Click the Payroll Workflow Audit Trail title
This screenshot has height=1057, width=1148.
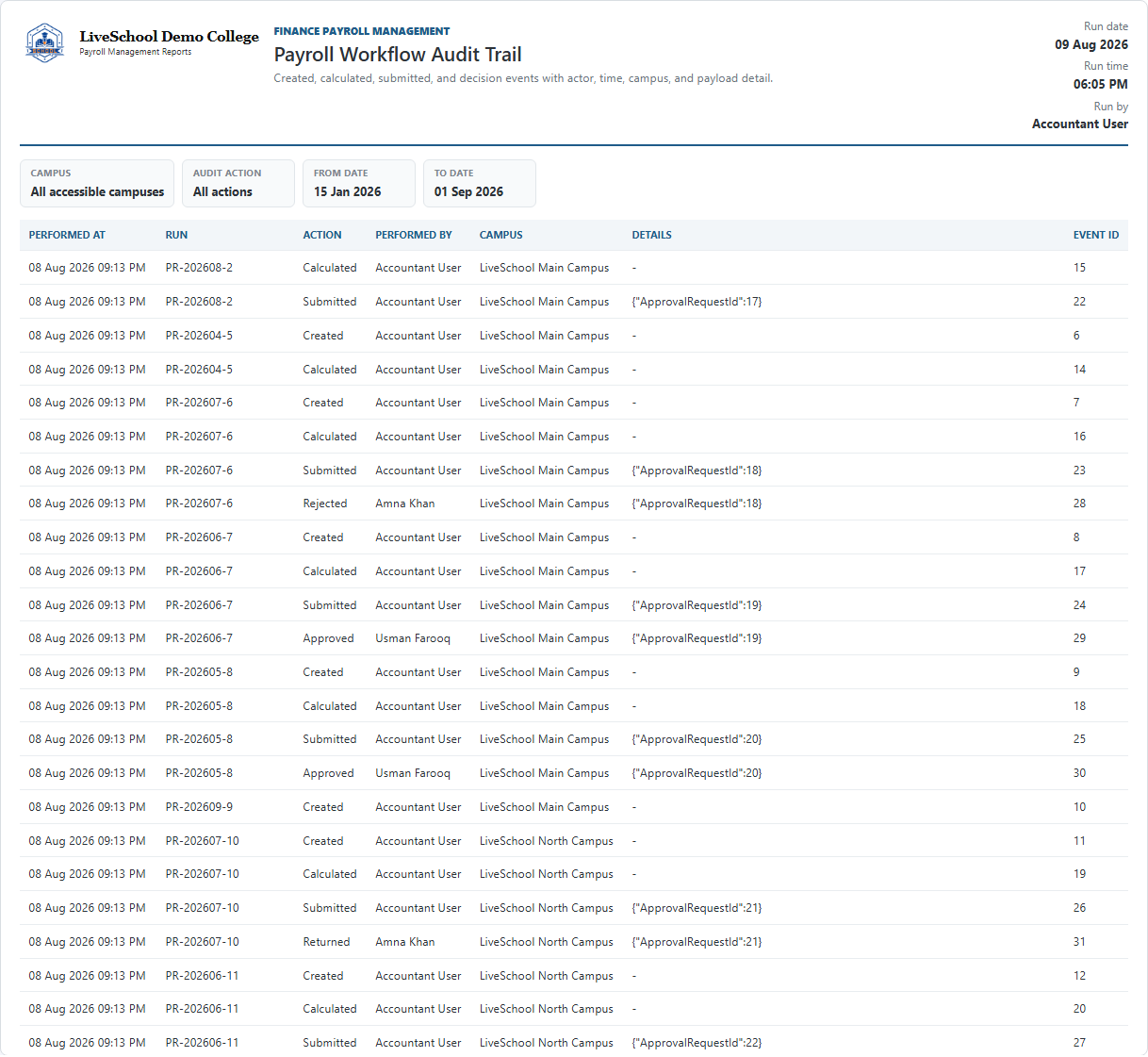click(398, 55)
